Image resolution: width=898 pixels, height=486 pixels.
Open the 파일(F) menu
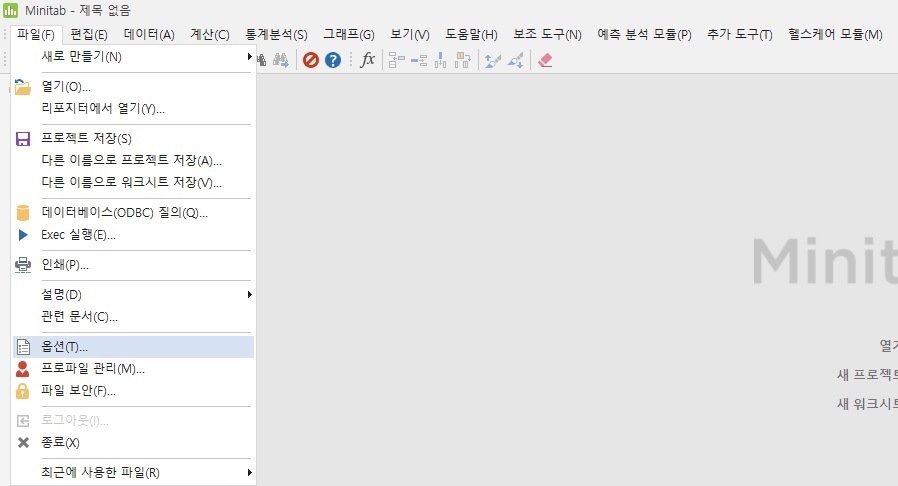36,34
